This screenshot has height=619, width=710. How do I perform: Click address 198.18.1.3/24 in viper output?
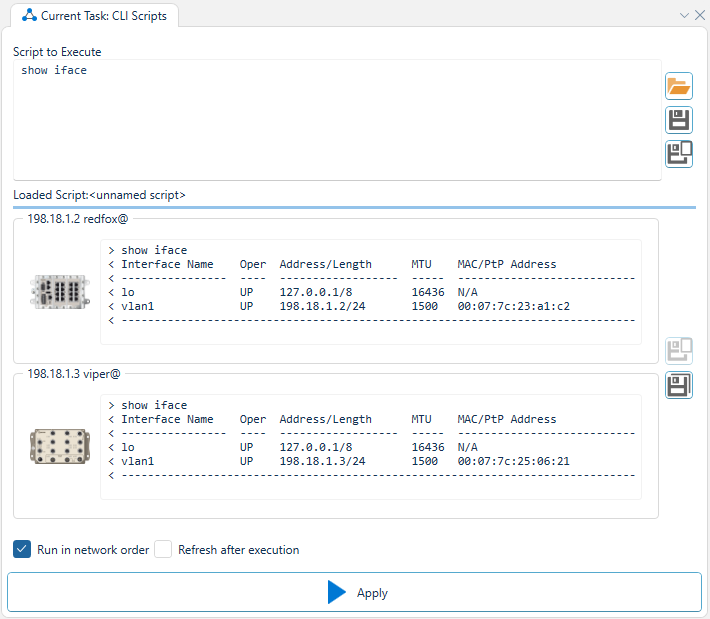322,461
